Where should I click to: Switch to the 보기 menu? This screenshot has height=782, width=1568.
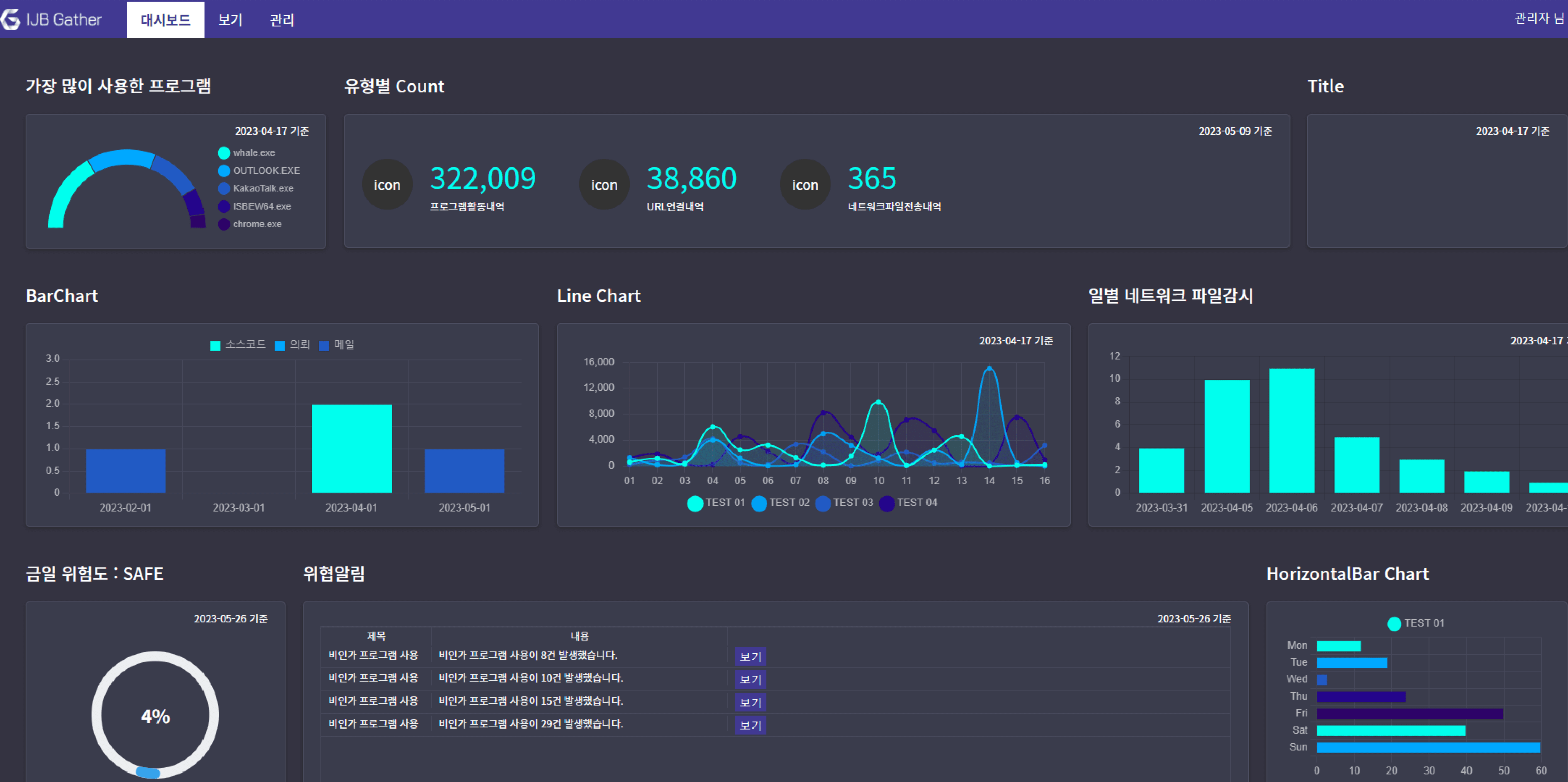point(230,20)
